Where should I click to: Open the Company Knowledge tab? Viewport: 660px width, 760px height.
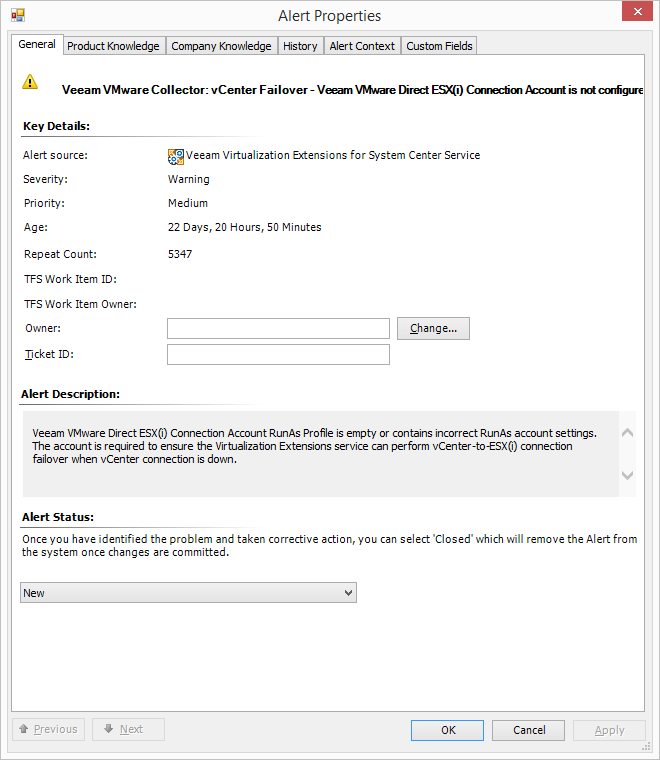[221, 46]
